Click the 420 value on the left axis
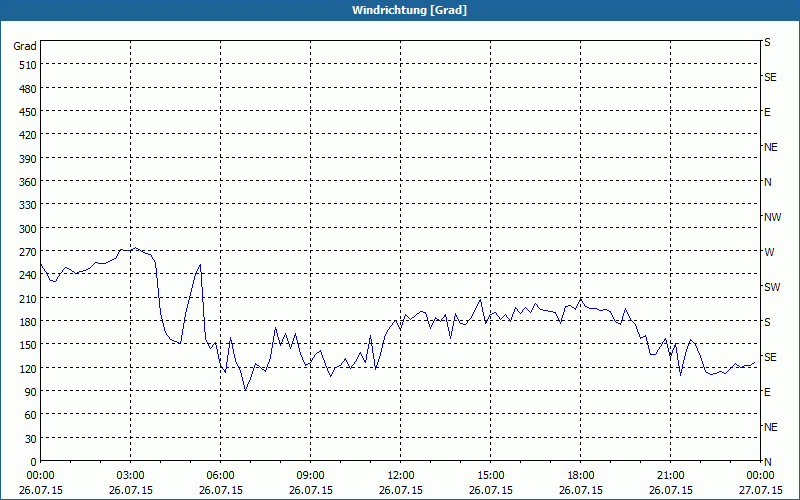 (28, 136)
